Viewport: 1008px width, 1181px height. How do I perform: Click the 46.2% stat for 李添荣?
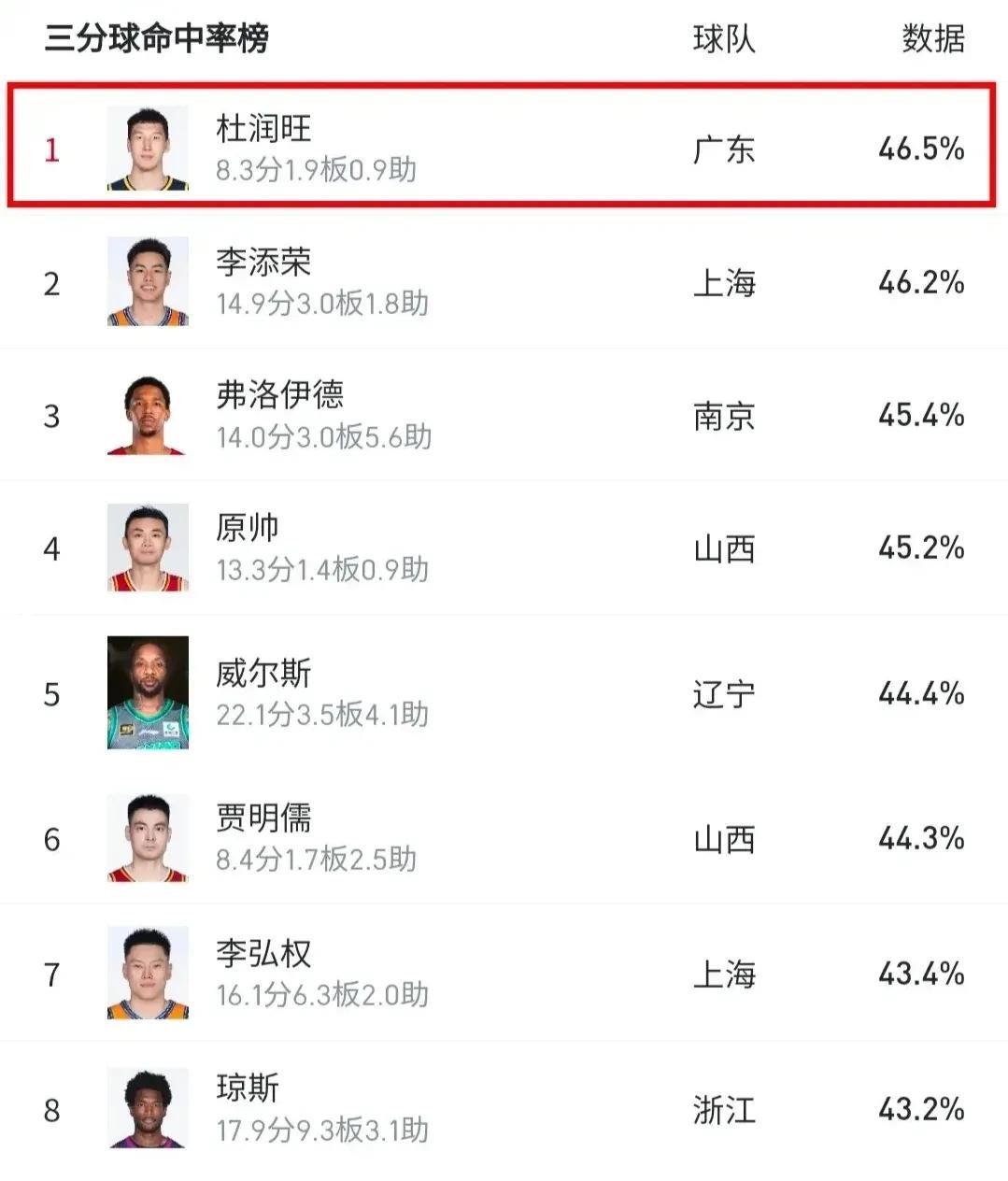click(921, 282)
